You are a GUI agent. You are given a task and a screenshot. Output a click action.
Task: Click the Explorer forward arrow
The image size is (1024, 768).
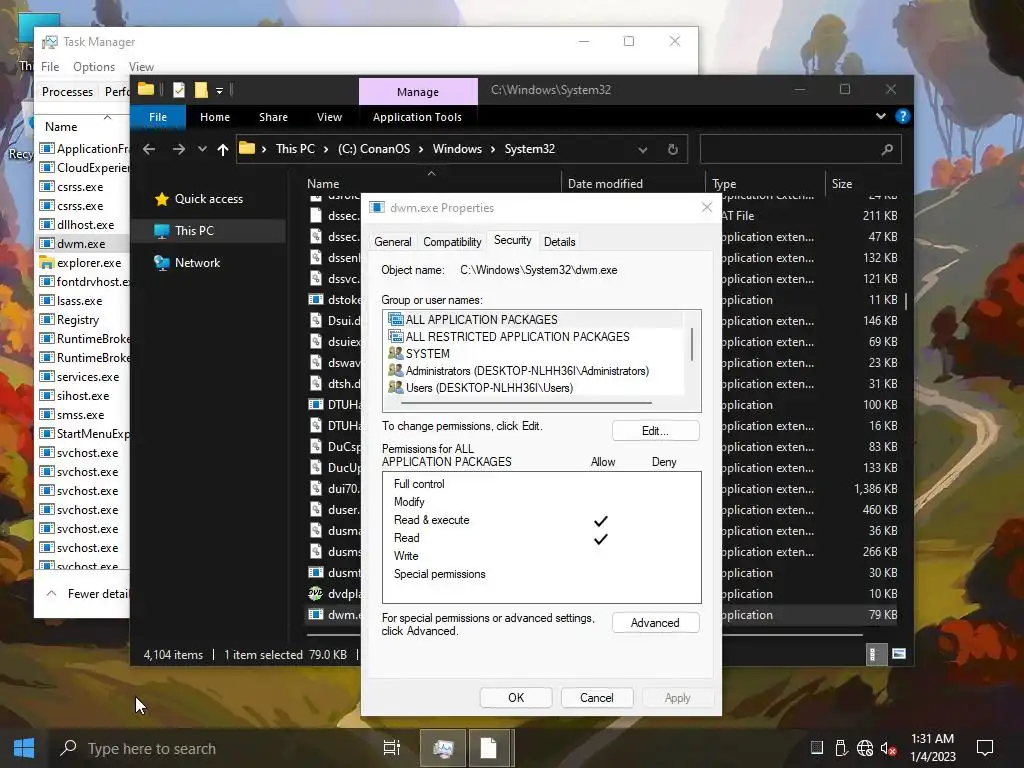(178, 150)
